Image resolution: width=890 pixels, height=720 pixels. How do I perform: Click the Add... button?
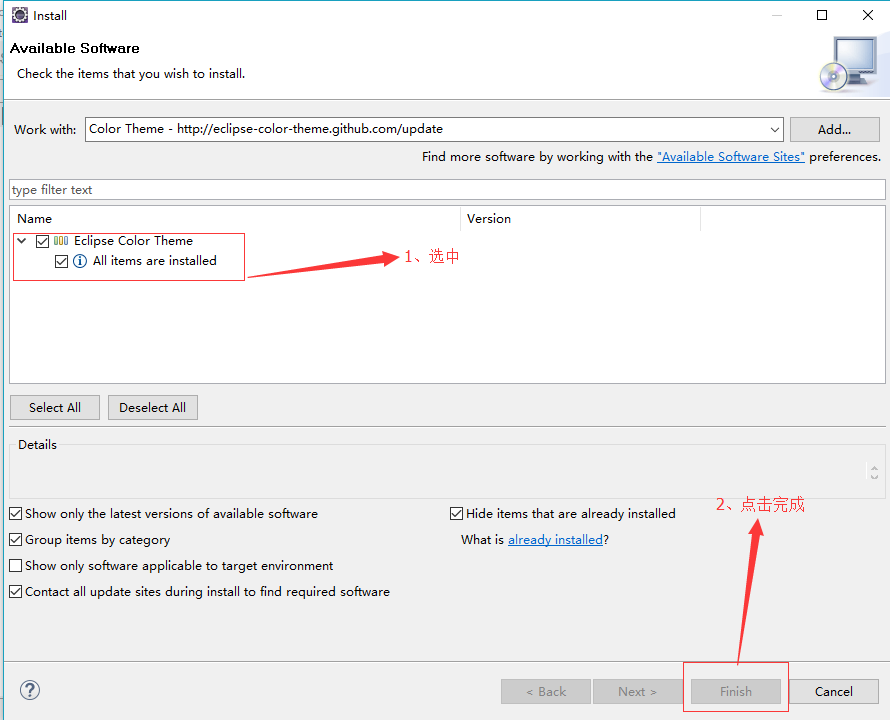click(834, 129)
